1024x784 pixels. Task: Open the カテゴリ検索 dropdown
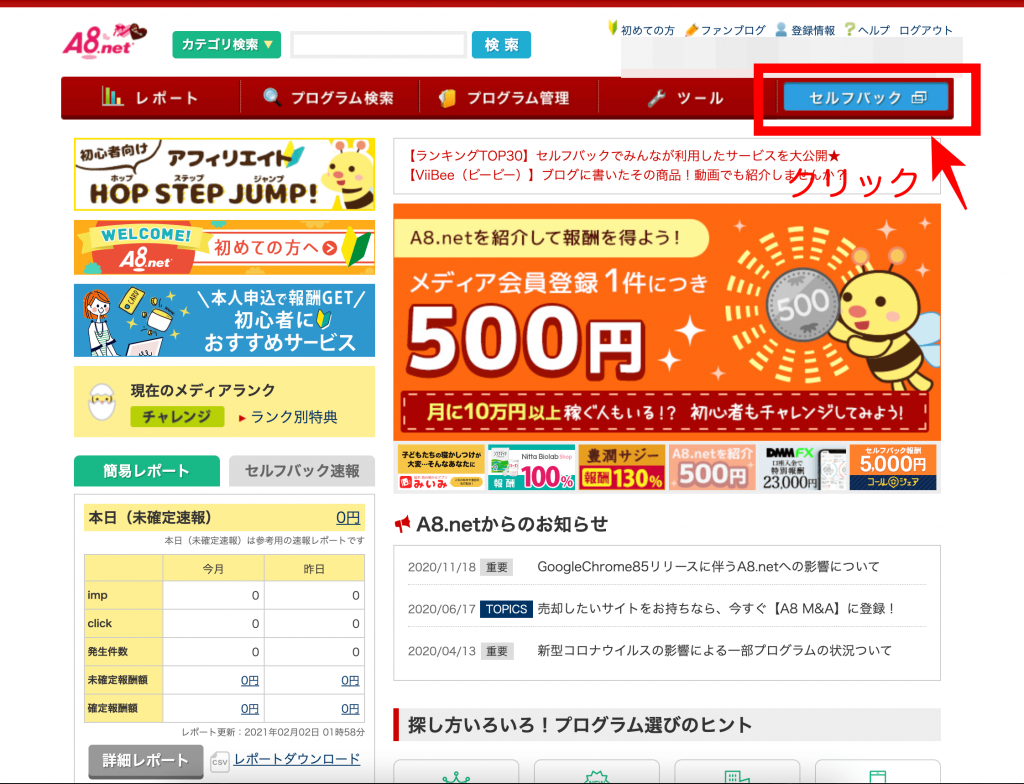coord(225,45)
